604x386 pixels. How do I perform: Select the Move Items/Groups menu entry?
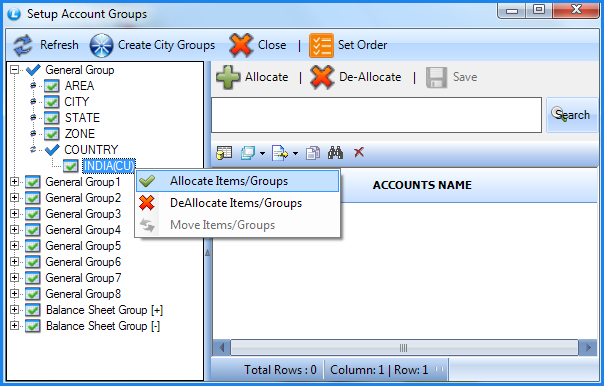(x=237, y=225)
